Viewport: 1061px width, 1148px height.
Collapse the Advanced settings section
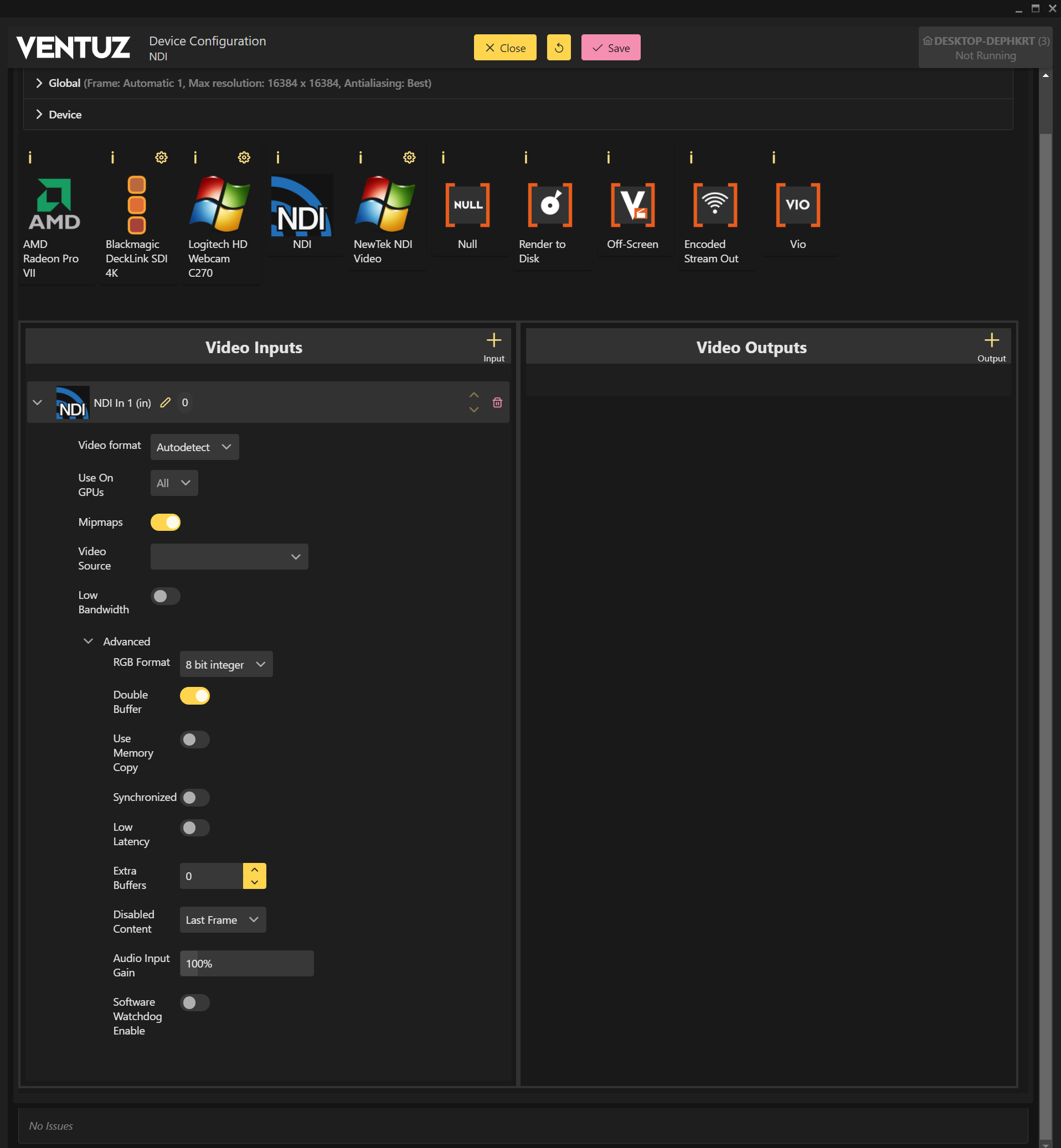(x=89, y=641)
